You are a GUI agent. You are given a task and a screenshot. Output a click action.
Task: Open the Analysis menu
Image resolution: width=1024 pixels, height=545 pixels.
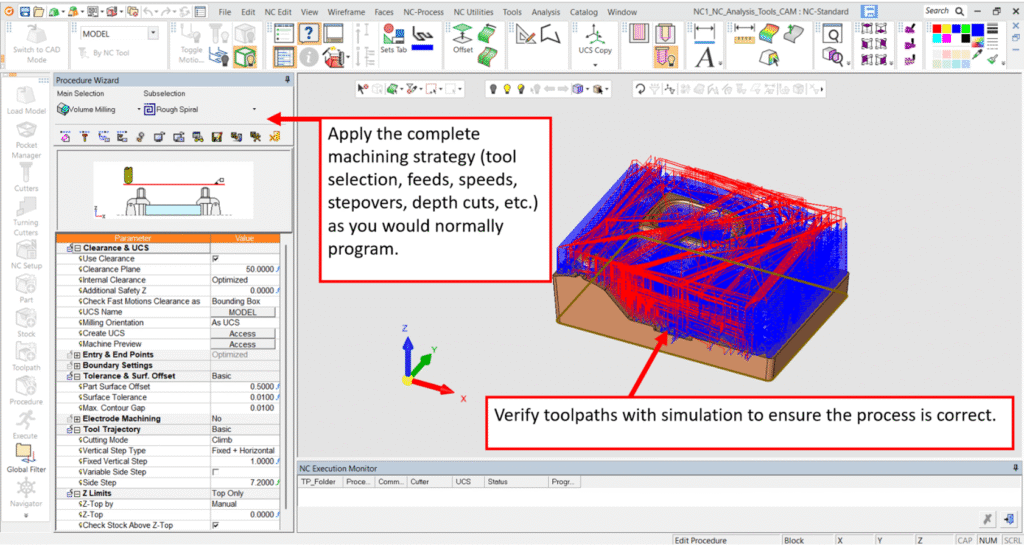546,12
